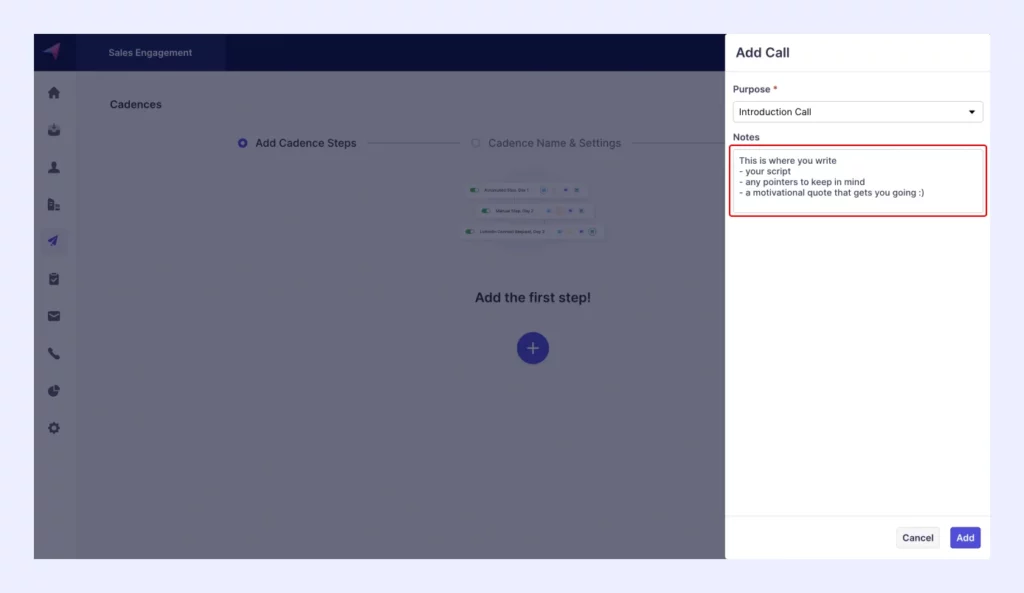Open the Reports pie chart icon
Screen dimensions: 1024x593
[54, 391]
